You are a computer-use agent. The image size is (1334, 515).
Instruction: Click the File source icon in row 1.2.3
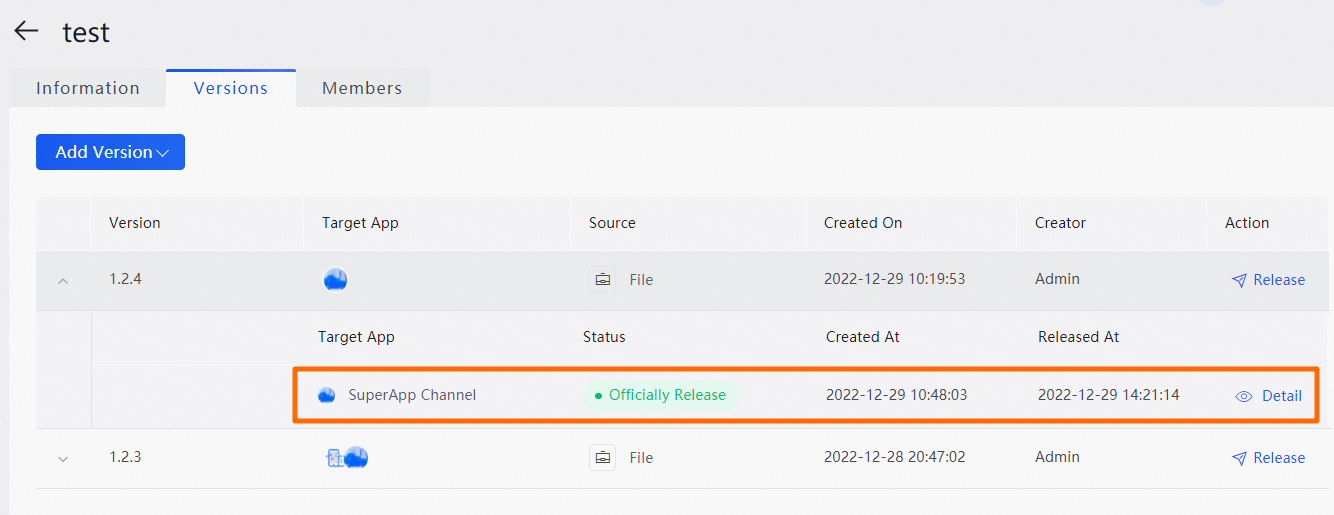pos(602,458)
